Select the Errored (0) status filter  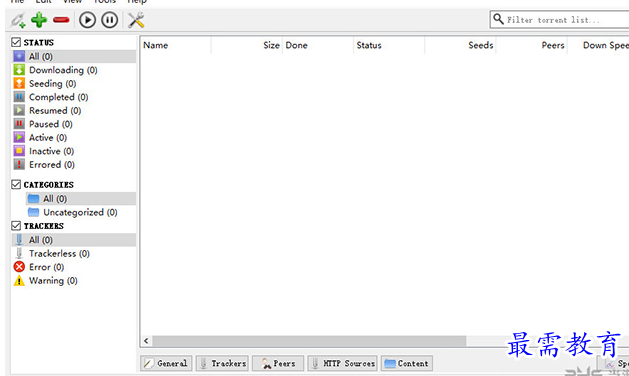point(74,165)
